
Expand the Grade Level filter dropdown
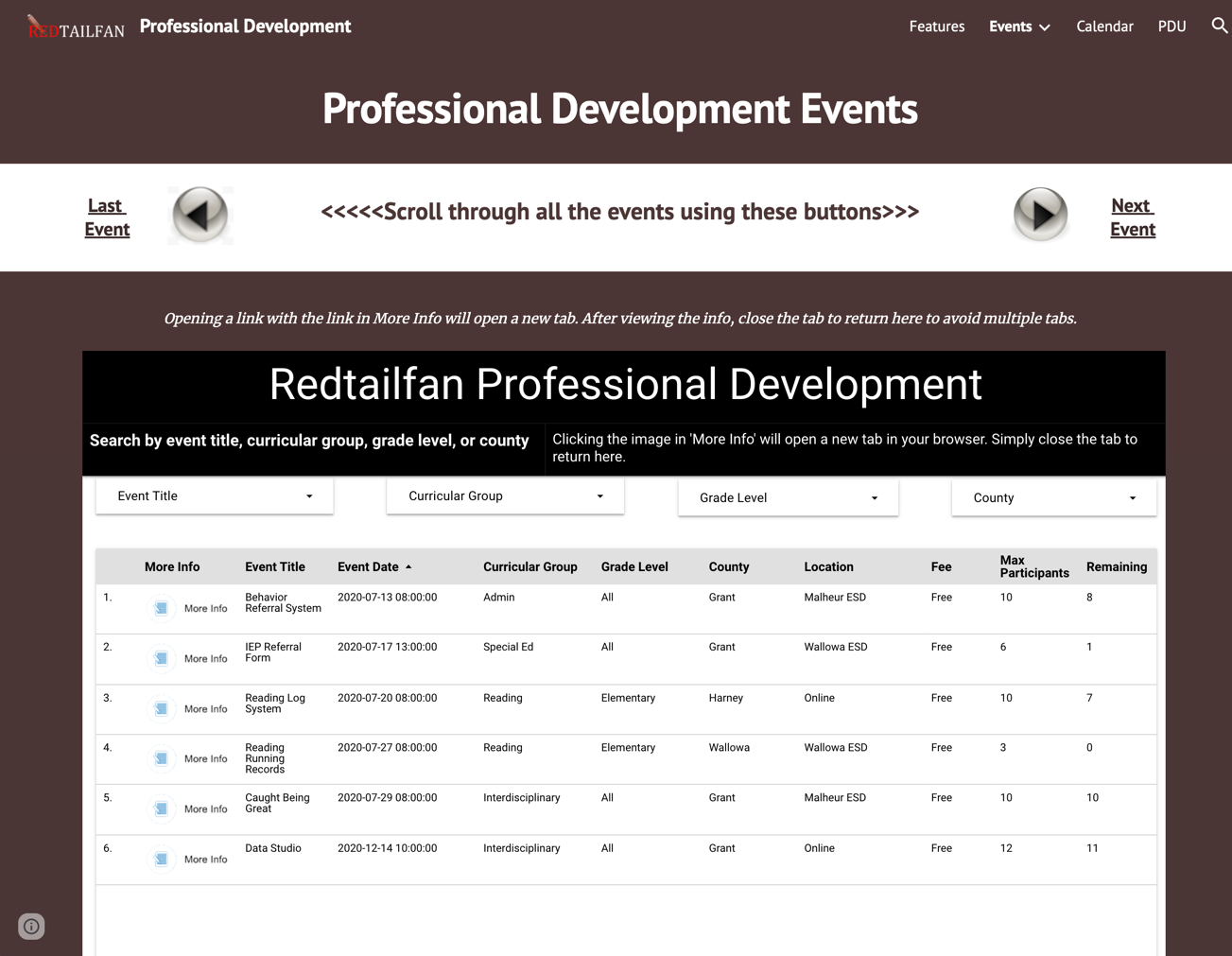(788, 497)
